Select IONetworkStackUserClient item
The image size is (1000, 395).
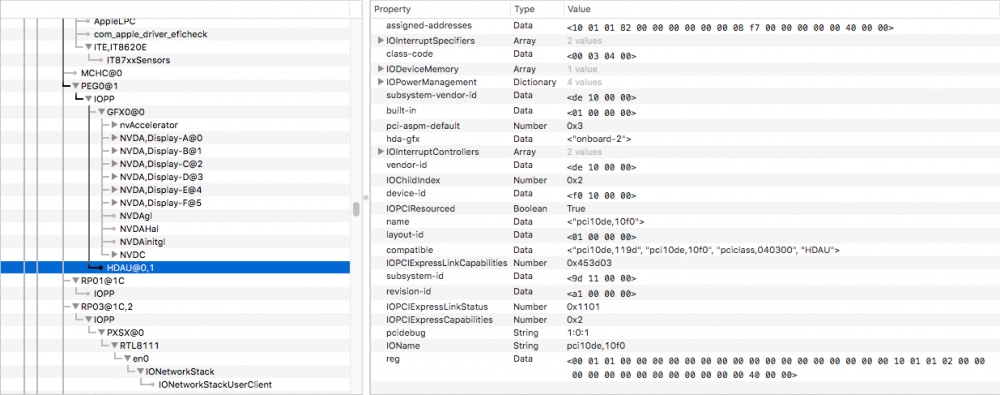coord(215,384)
